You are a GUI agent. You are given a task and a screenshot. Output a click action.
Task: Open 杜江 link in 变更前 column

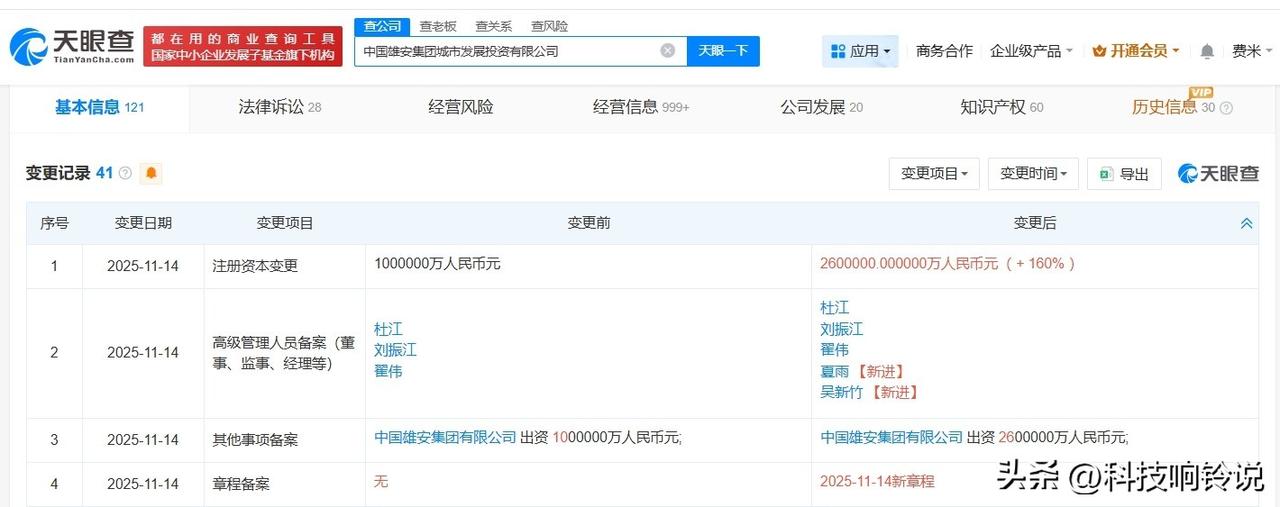pos(388,329)
